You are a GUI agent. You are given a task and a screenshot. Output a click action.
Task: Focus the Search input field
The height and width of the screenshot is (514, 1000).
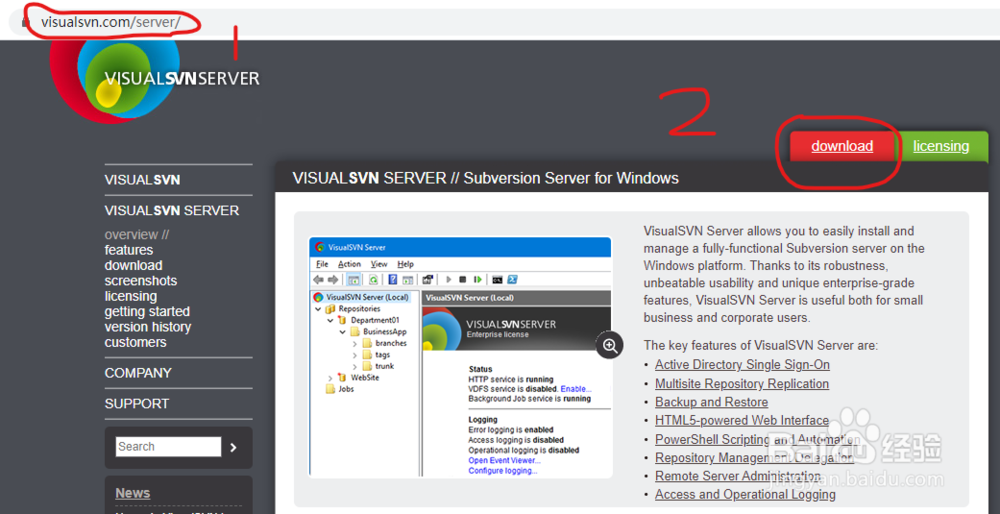pyautogui.click(x=168, y=446)
